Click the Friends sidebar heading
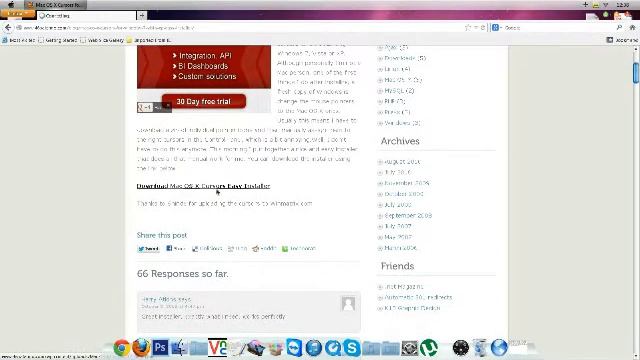The height and width of the screenshot is (360, 640). 397,266
